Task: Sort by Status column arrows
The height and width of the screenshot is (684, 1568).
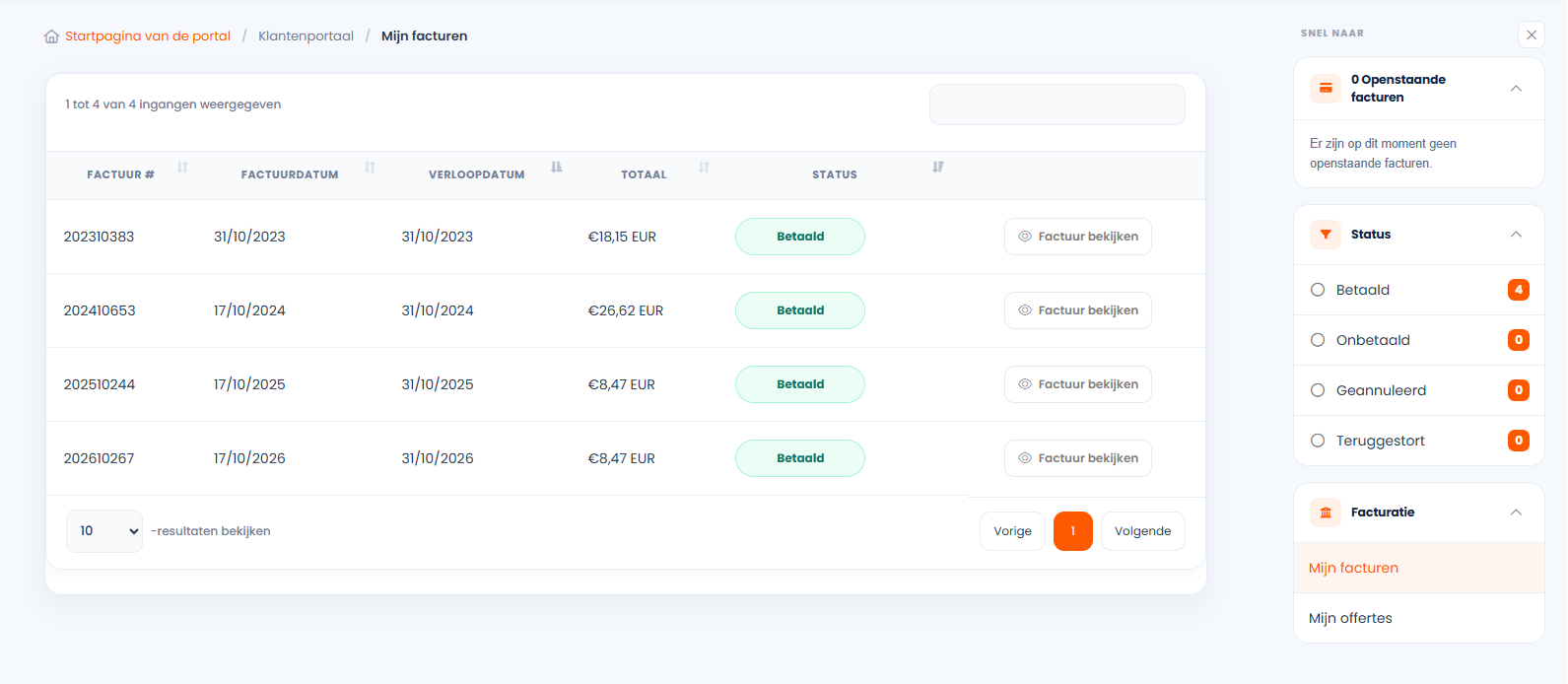Action: (x=938, y=168)
